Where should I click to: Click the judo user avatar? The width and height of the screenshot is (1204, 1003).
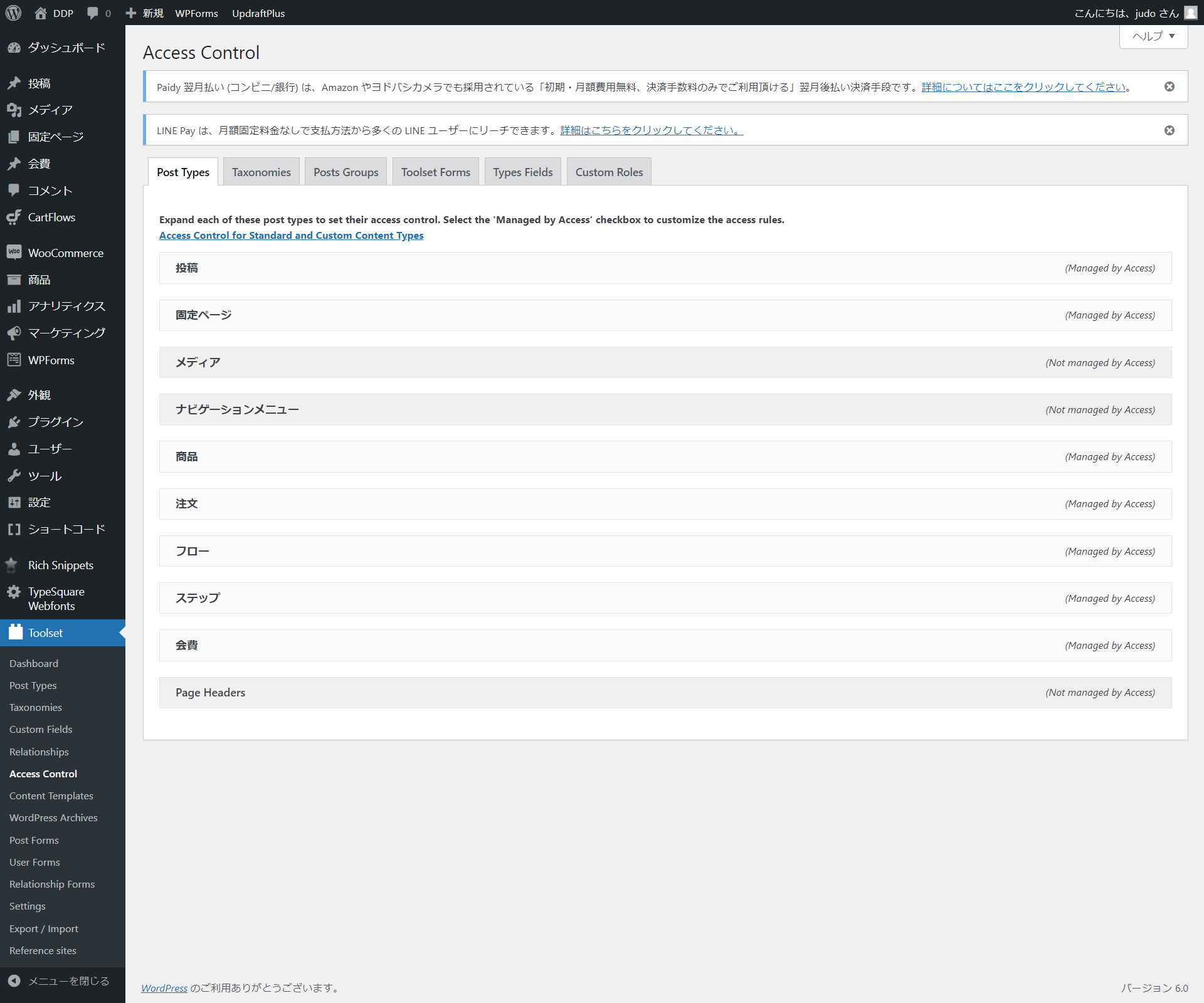[x=1190, y=13]
